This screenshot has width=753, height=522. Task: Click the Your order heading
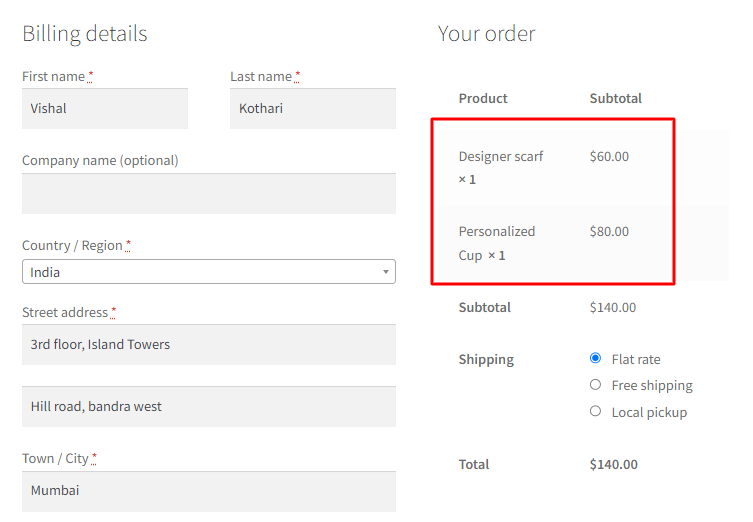(x=486, y=34)
